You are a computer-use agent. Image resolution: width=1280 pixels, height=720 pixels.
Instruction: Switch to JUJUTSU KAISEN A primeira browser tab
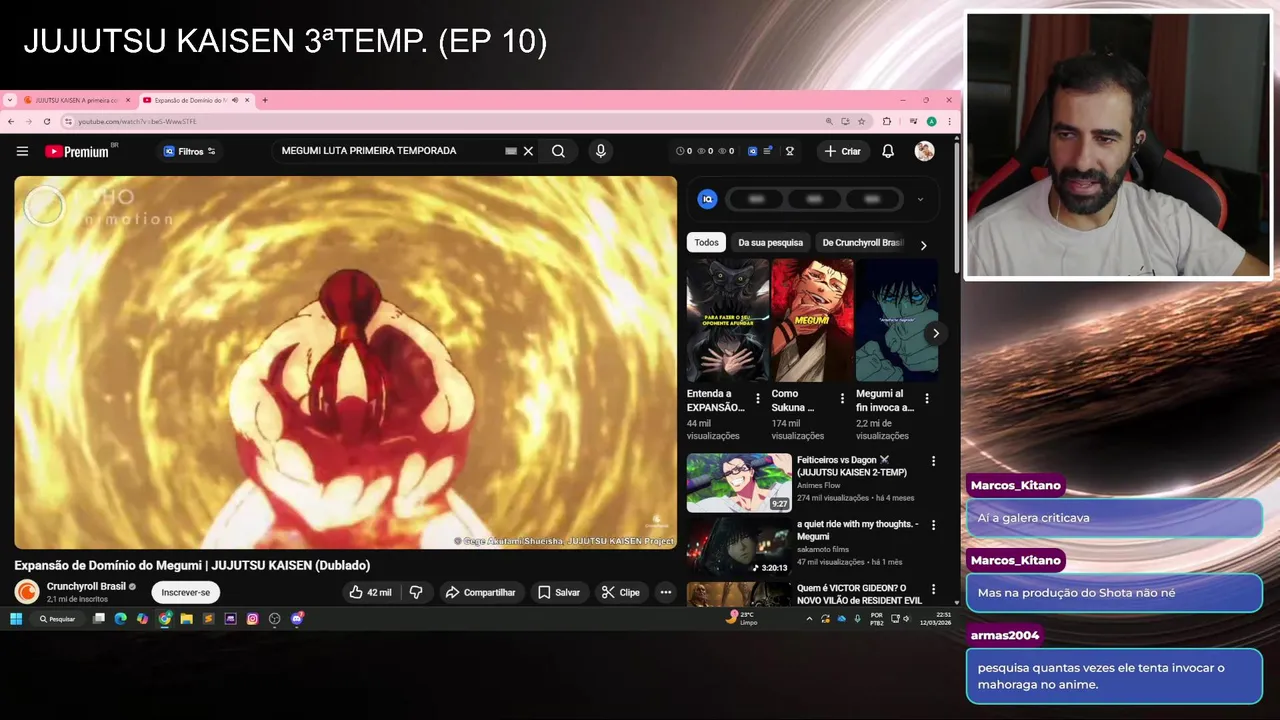tap(76, 100)
